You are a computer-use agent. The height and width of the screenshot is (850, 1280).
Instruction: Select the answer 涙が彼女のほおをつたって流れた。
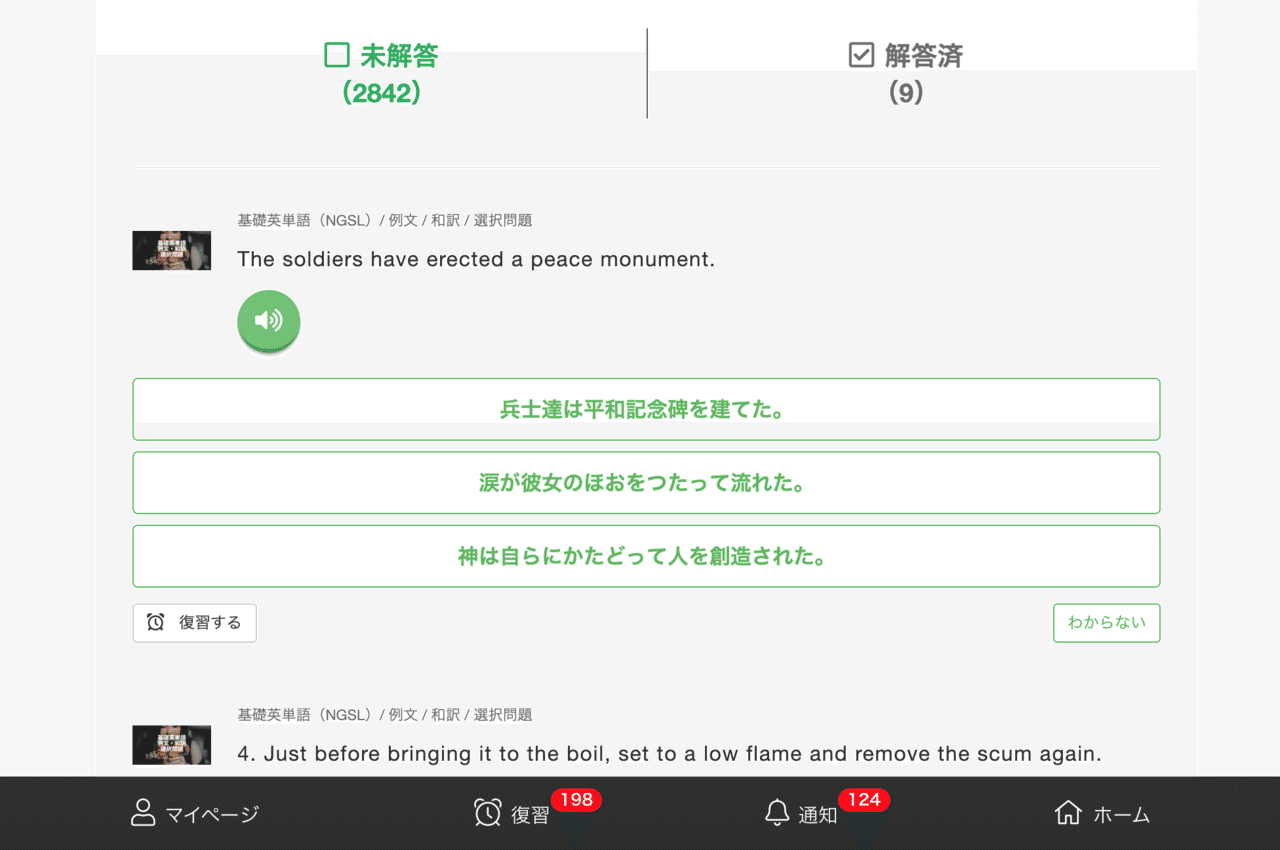(x=646, y=482)
